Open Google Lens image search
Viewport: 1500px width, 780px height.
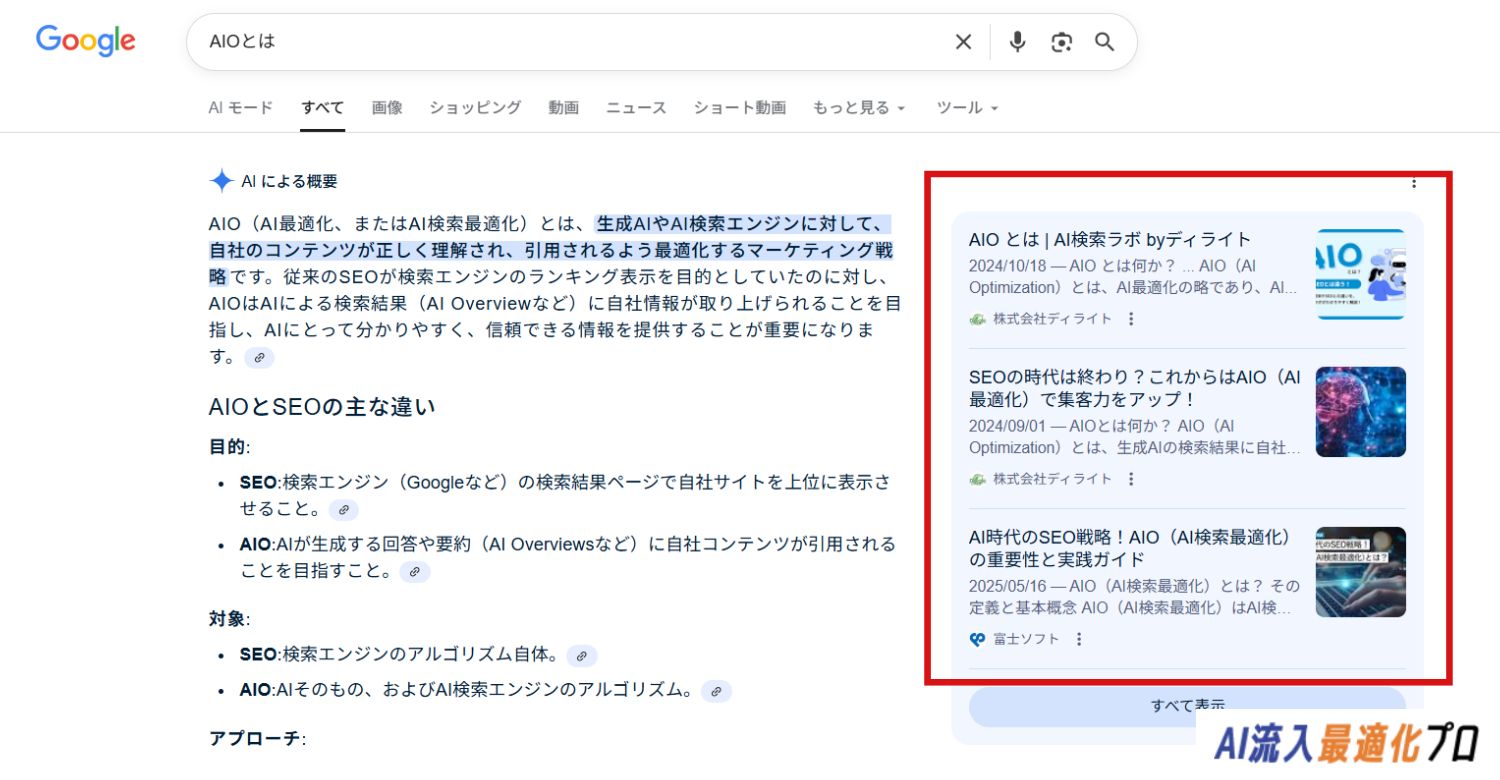pos(1061,42)
